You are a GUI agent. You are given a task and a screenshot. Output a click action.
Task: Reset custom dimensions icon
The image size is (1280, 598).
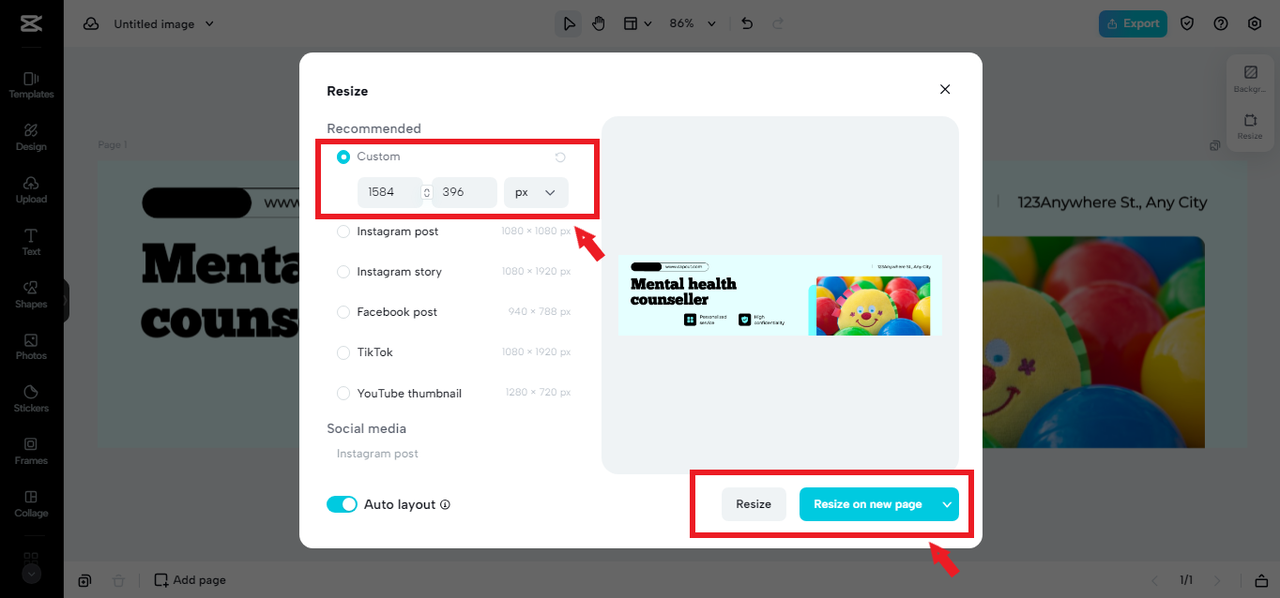(x=560, y=157)
